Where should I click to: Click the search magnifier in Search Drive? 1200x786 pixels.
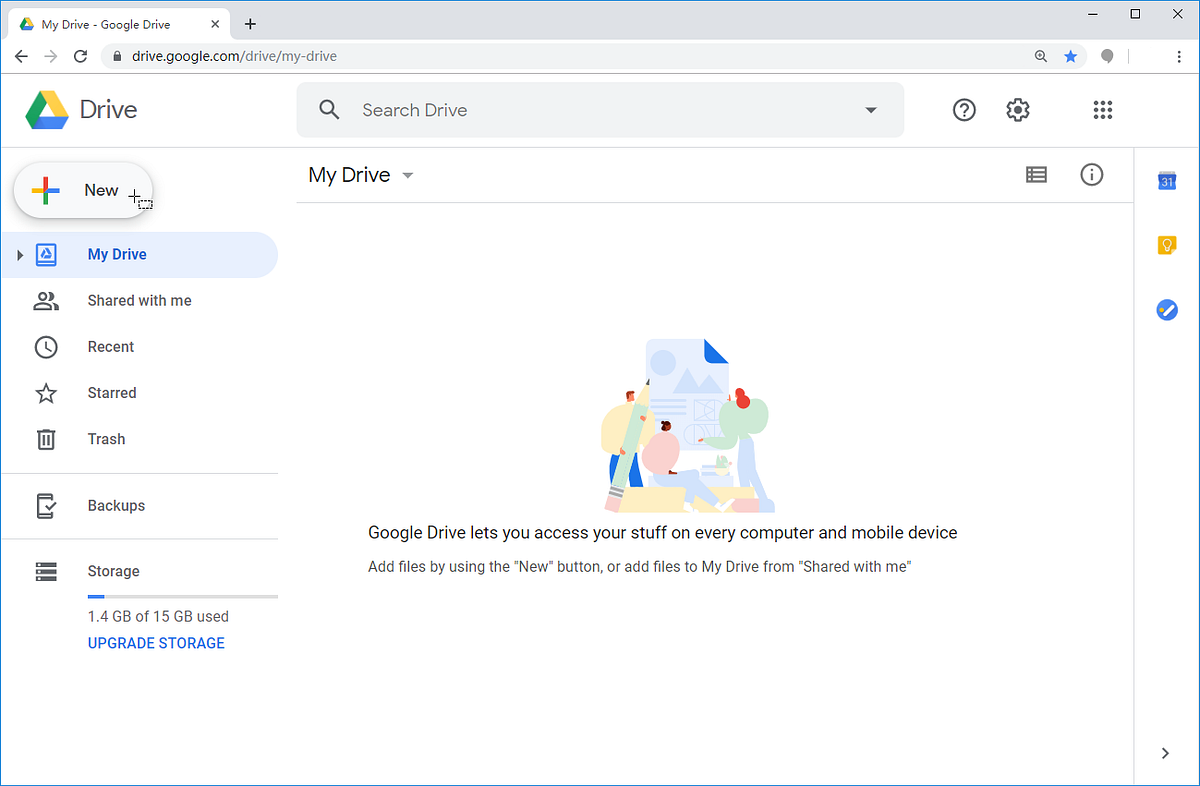coord(329,110)
